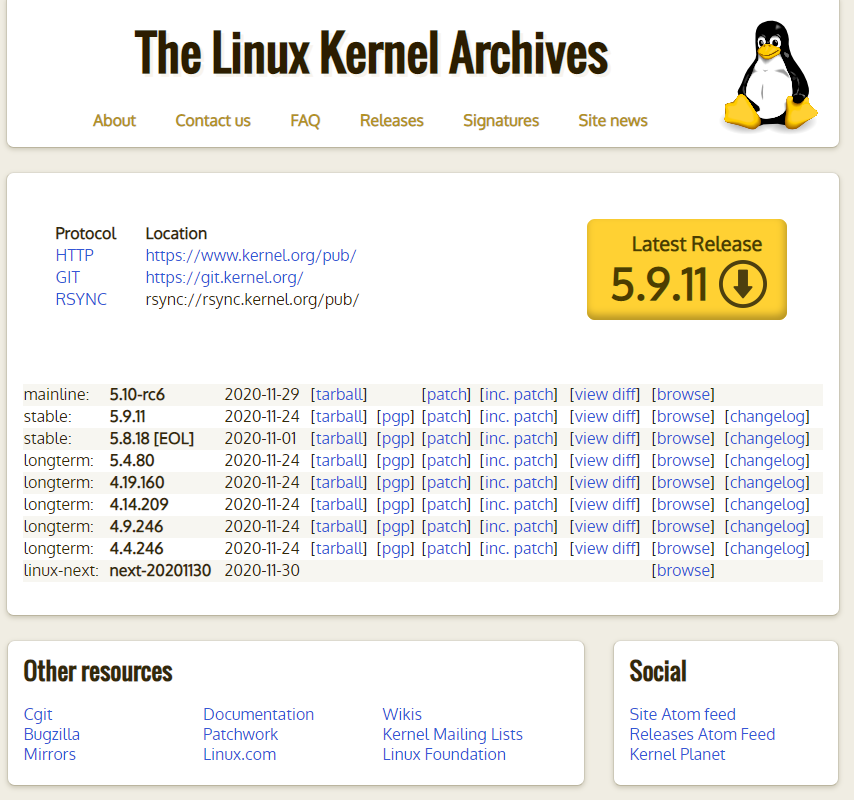Click the Tux penguin logo
The width and height of the screenshot is (854, 800).
point(771,75)
